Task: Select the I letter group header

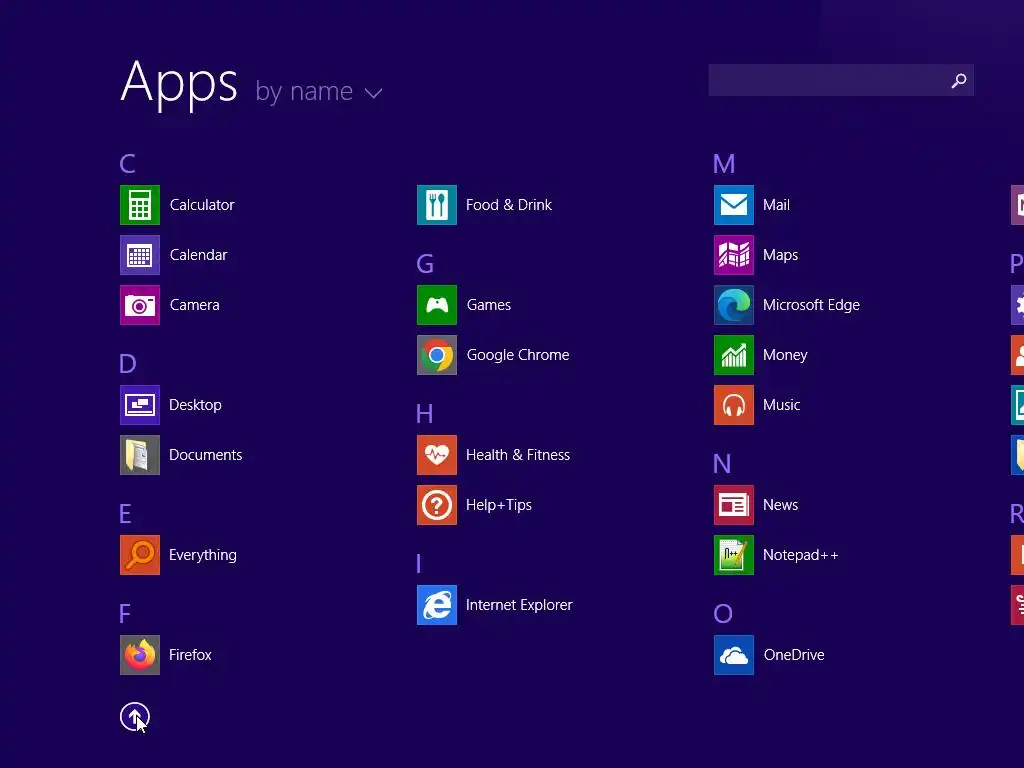Action: coord(419,564)
